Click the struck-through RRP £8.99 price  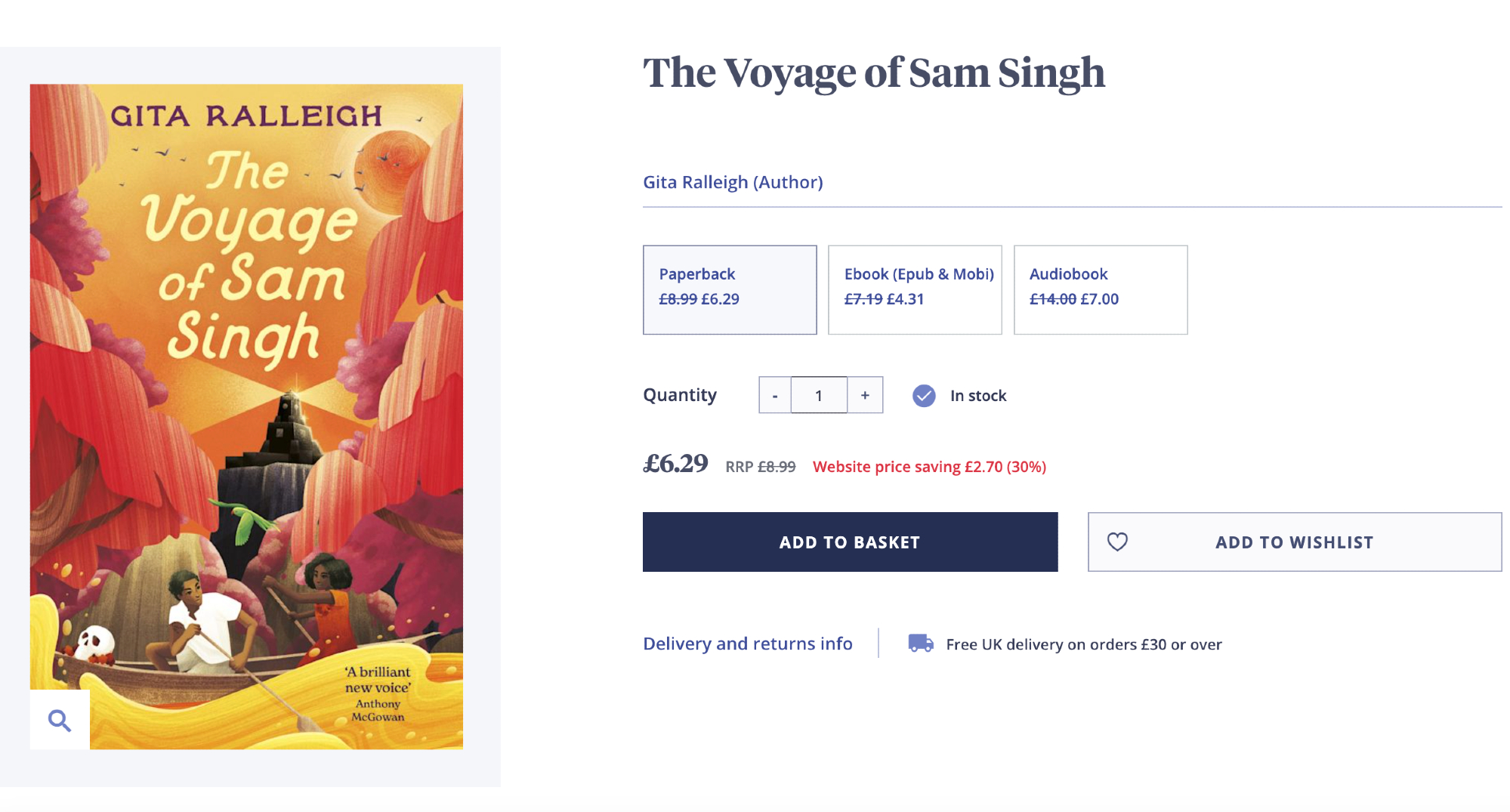(776, 467)
